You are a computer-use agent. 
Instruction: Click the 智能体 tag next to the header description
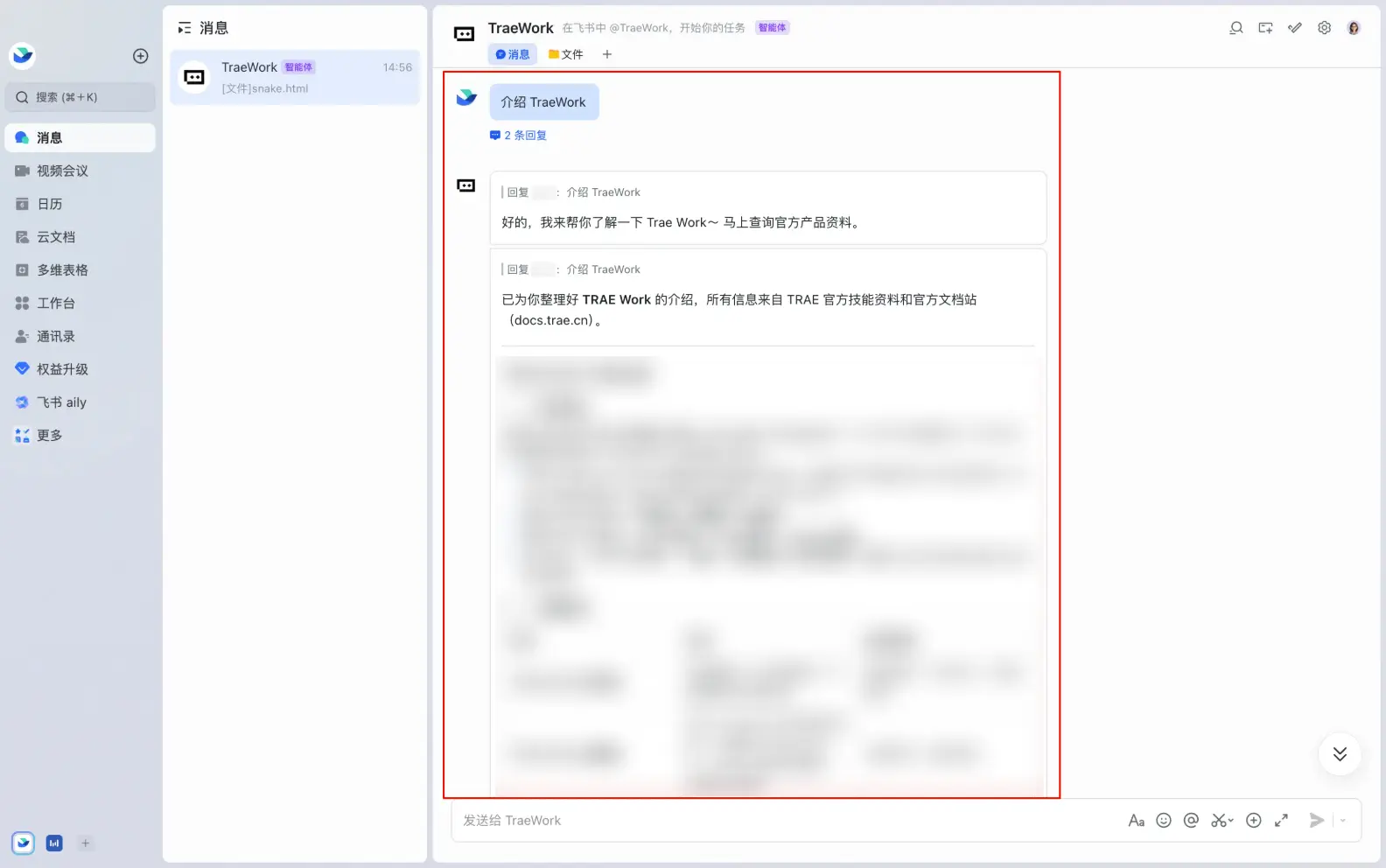(772, 28)
